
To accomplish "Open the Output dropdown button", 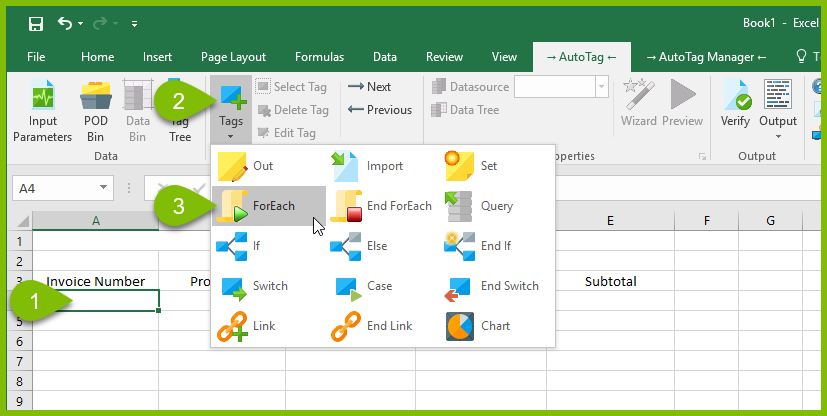I will pos(778,110).
